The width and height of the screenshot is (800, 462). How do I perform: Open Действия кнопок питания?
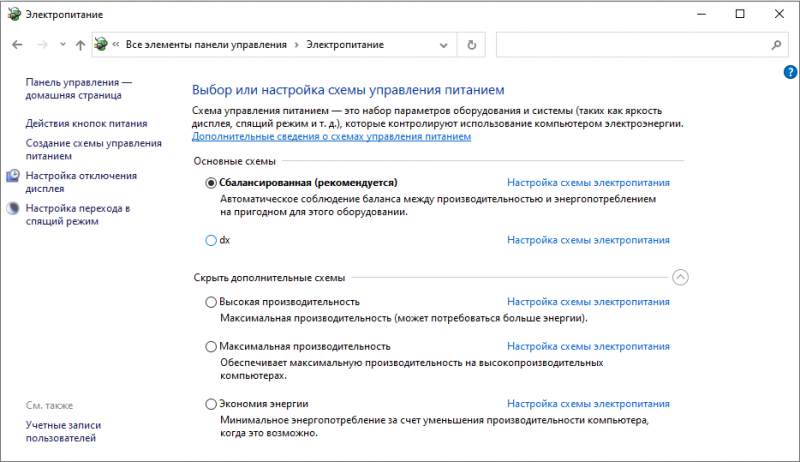pos(86,123)
